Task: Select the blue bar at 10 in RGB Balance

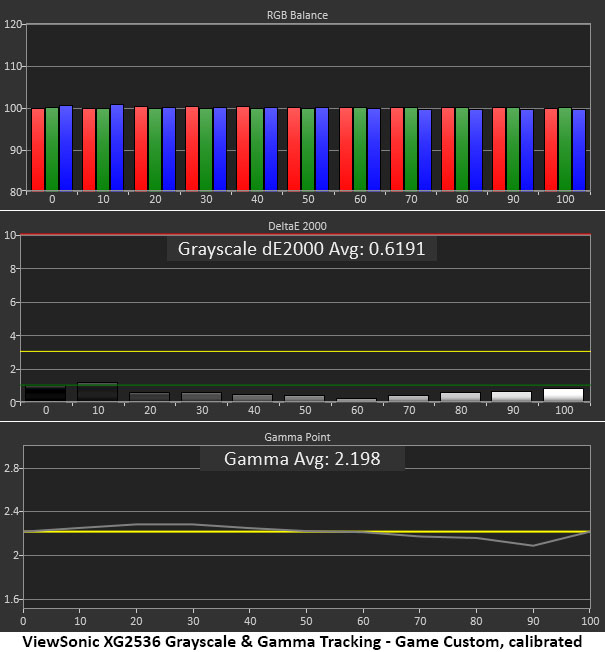Action: [x=117, y=148]
